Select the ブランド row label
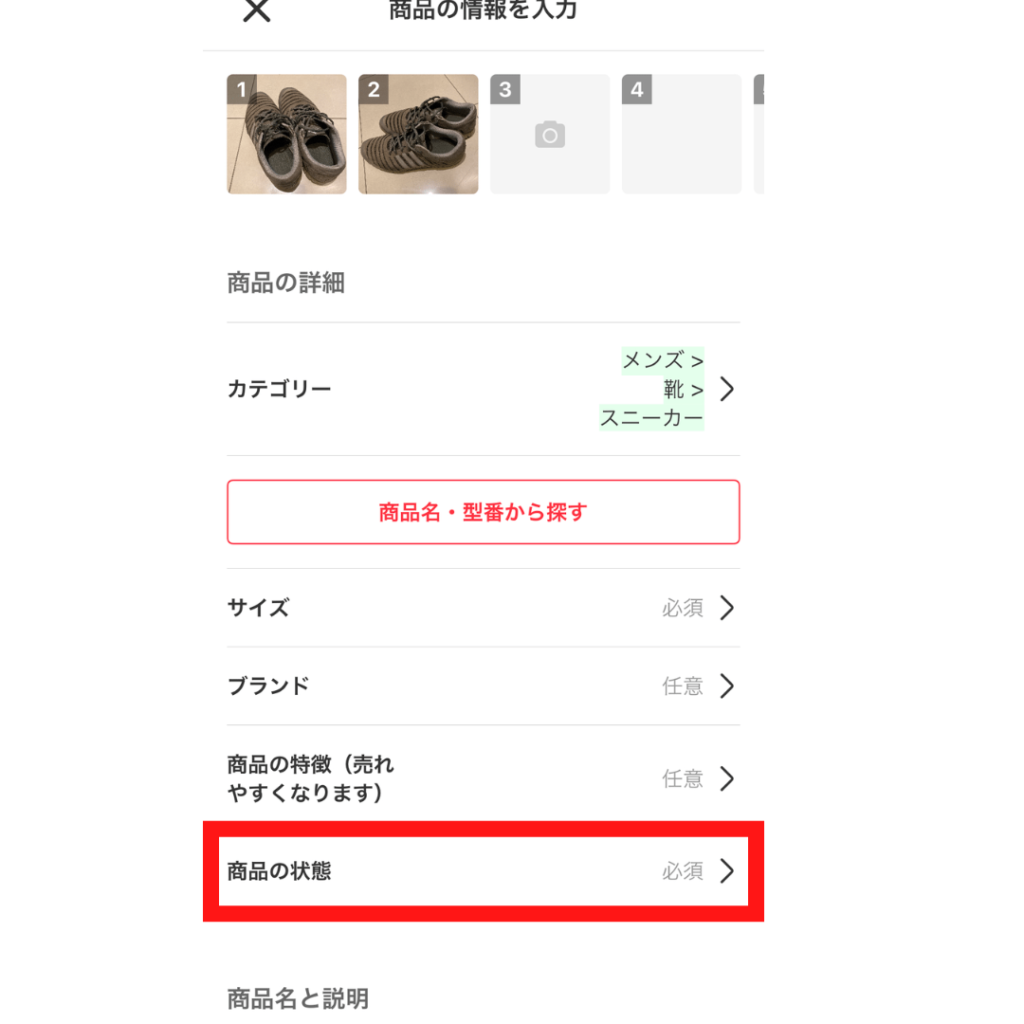The width and height of the screenshot is (1024, 1024). point(268,686)
